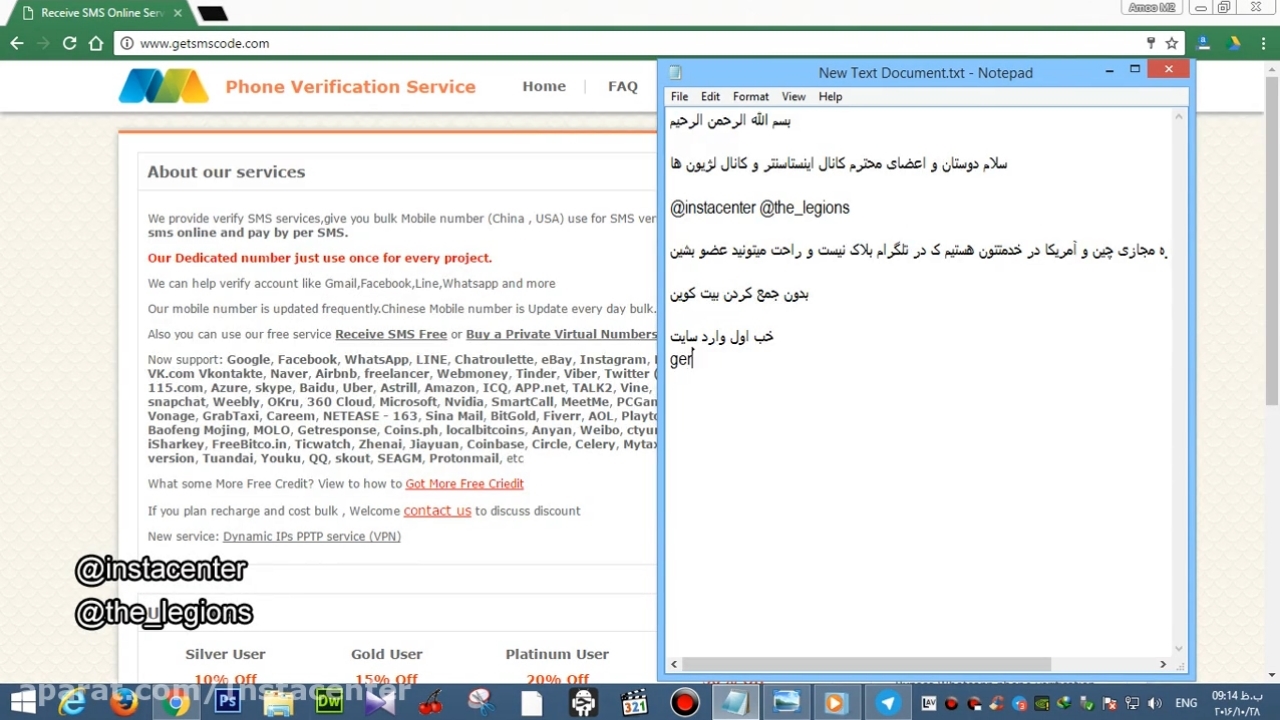1280x720 pixels.
Task: Select the FAQ navigation item
Action: tap(622, 86)
